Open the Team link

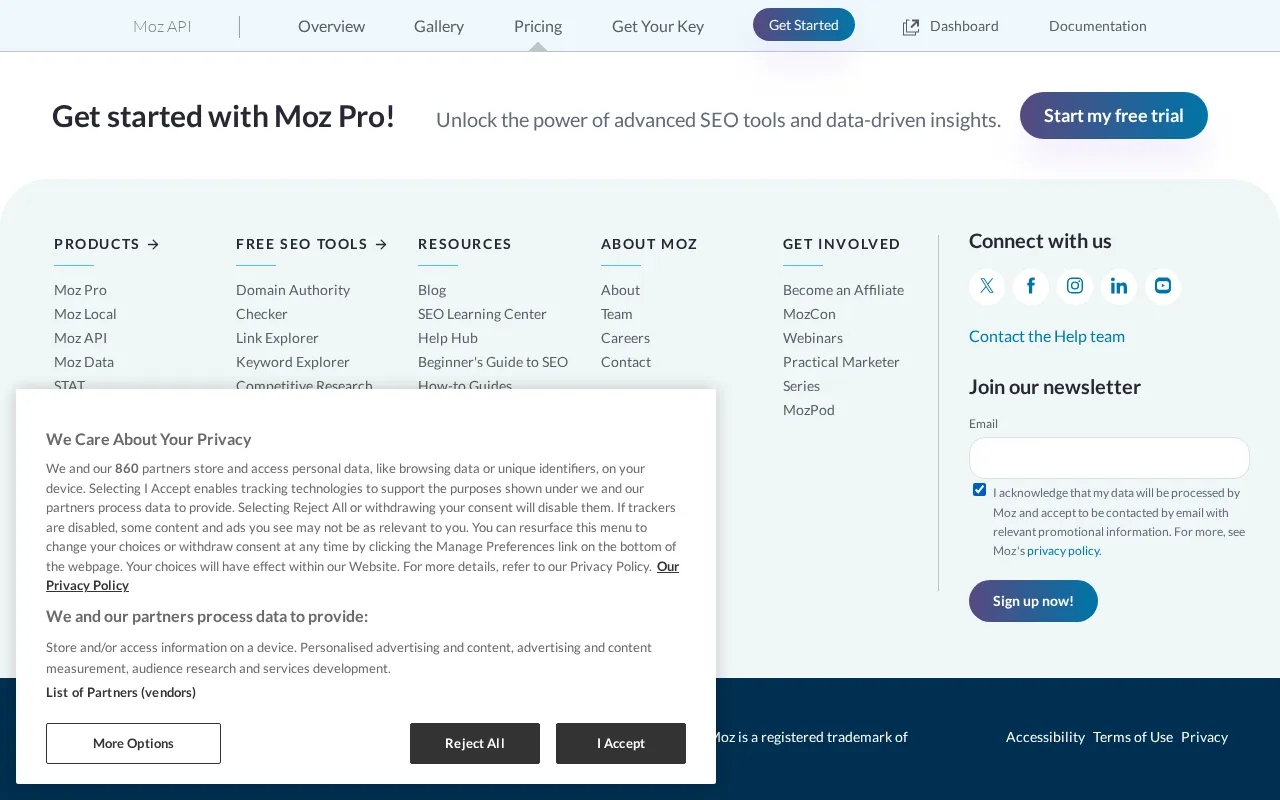point(617,314)
